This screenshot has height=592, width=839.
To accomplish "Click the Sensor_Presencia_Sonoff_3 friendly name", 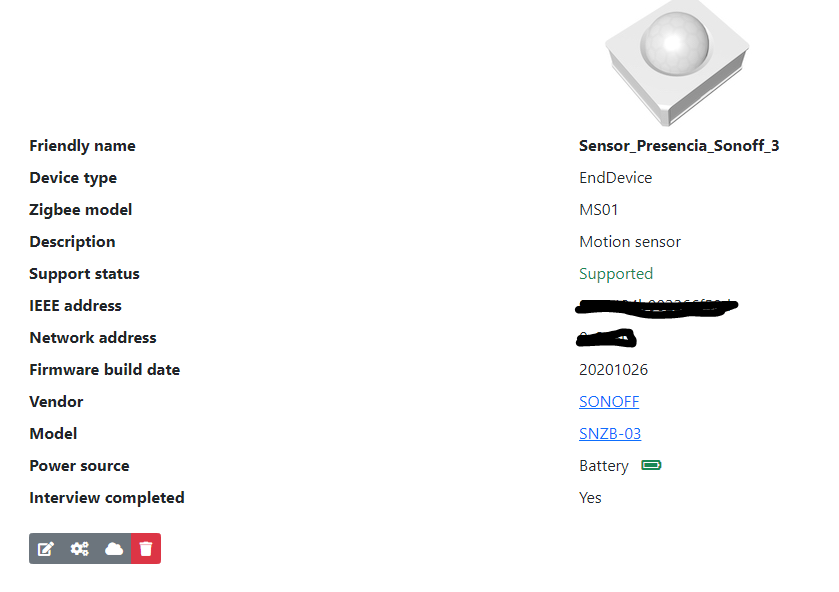I will pyautogui.click(x=678, y=145).
